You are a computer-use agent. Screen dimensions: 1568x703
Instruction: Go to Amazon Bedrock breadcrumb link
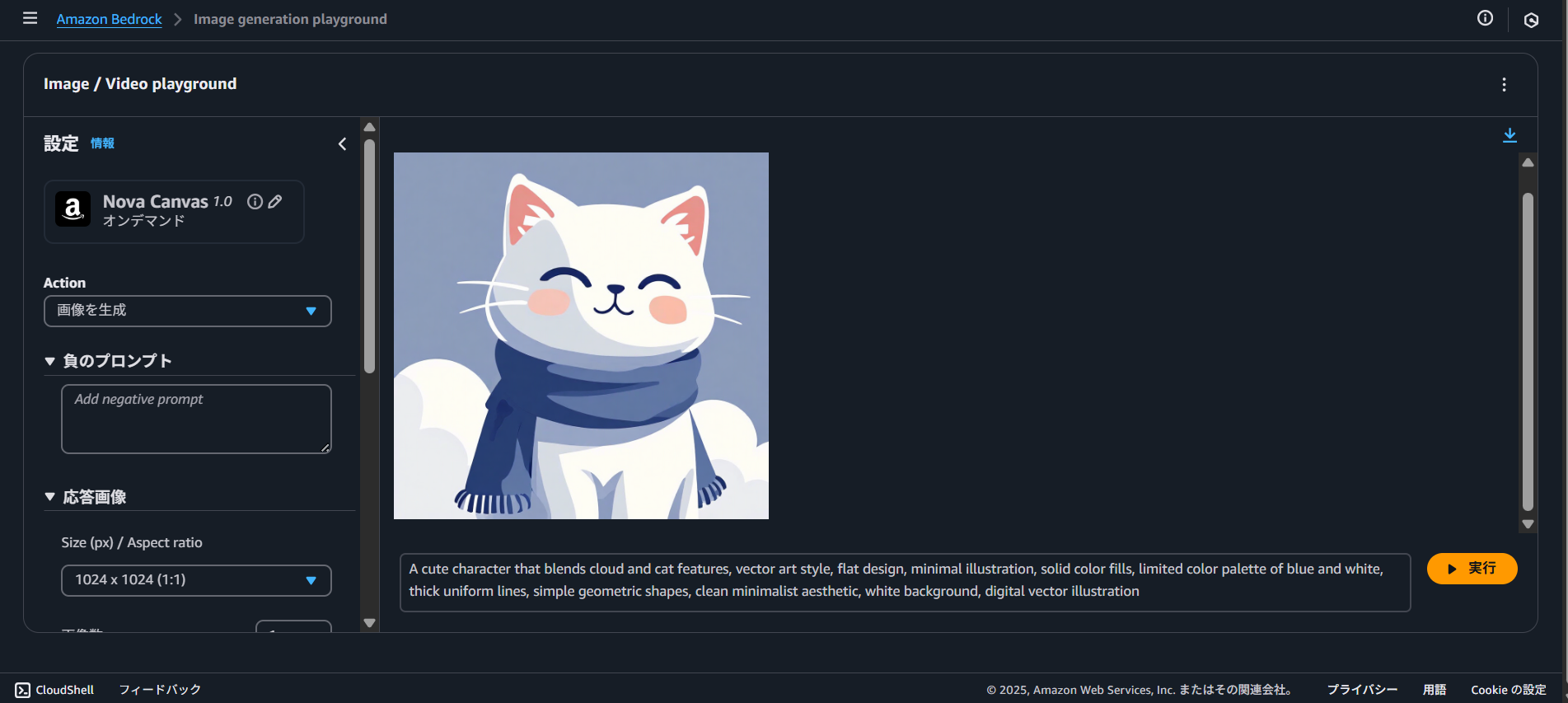pyautogui.click(x=109, y=19)
